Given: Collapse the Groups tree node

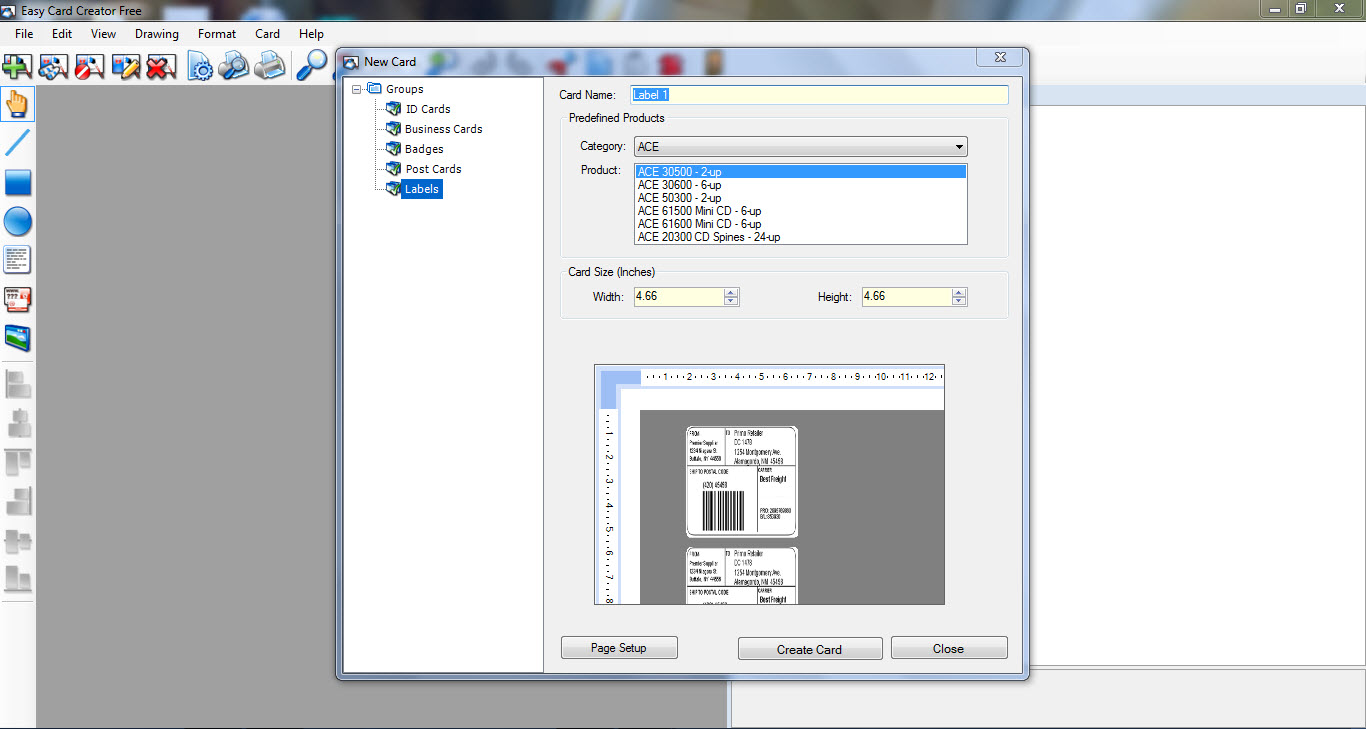Looking at the screenshot, I should click(x=357, y=89).
